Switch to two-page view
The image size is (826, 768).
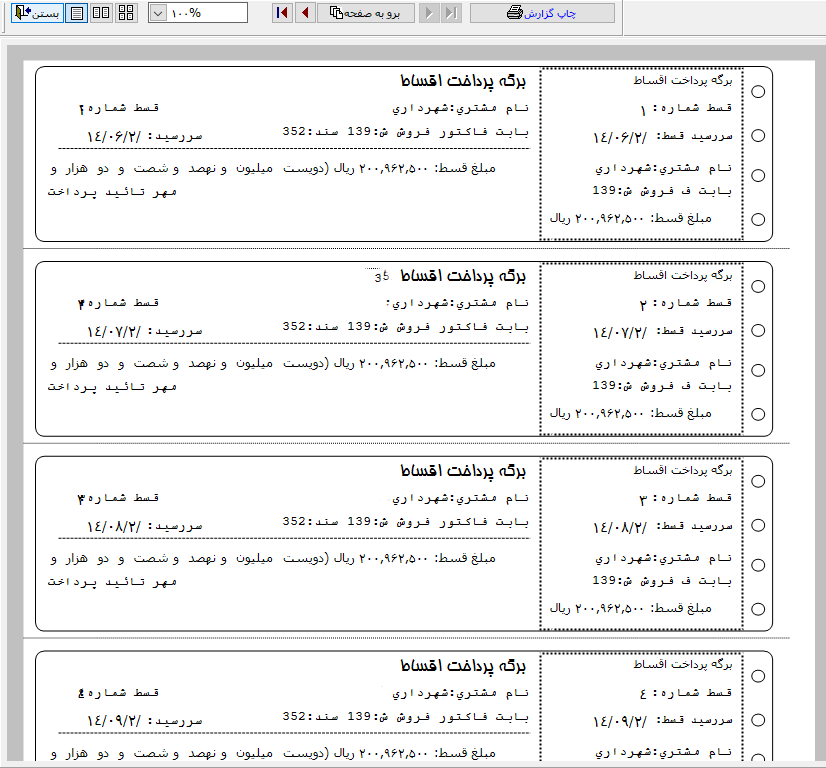101,13
